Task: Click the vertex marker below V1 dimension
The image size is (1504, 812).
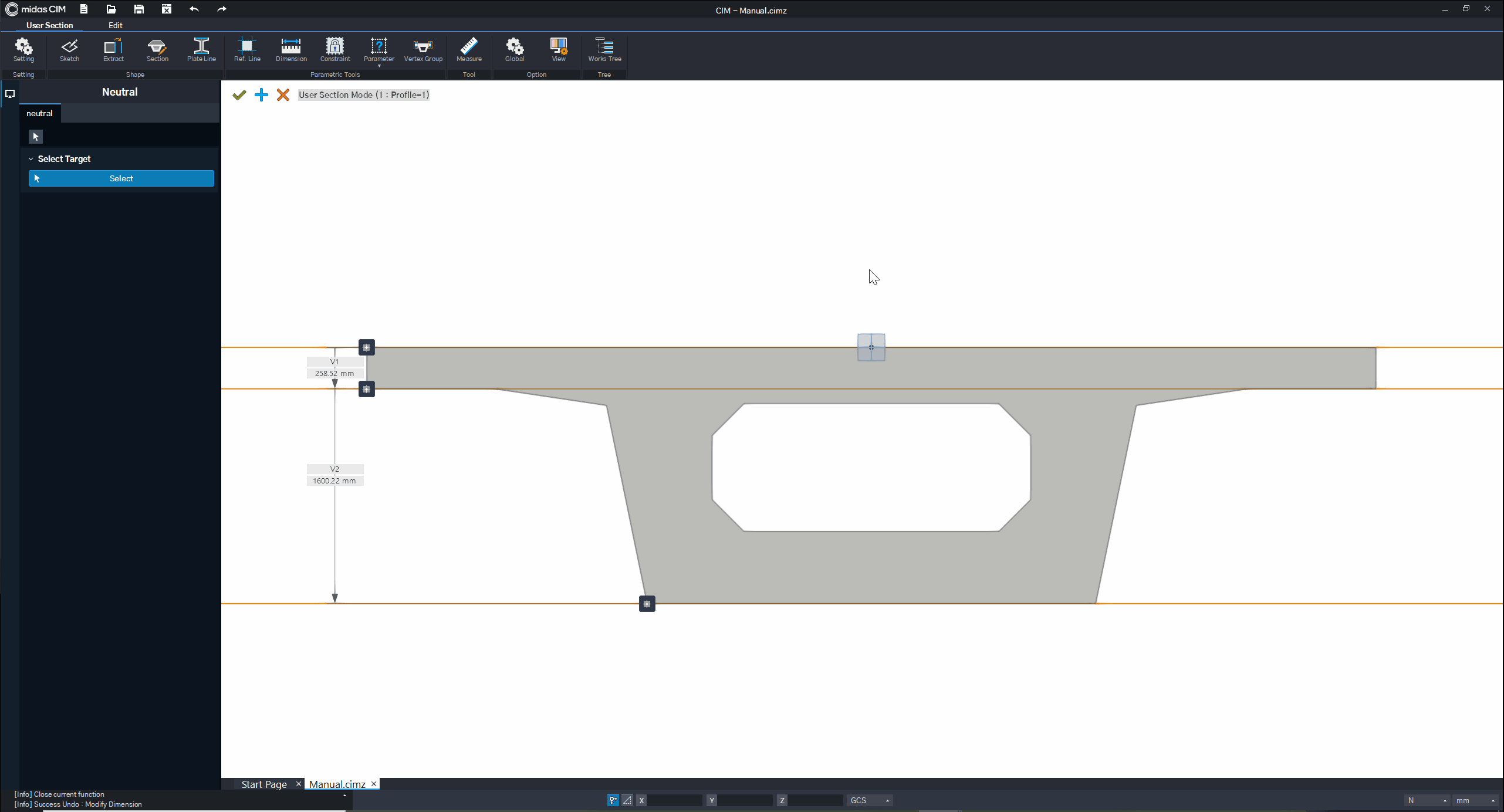Action: tap(366, 389)
